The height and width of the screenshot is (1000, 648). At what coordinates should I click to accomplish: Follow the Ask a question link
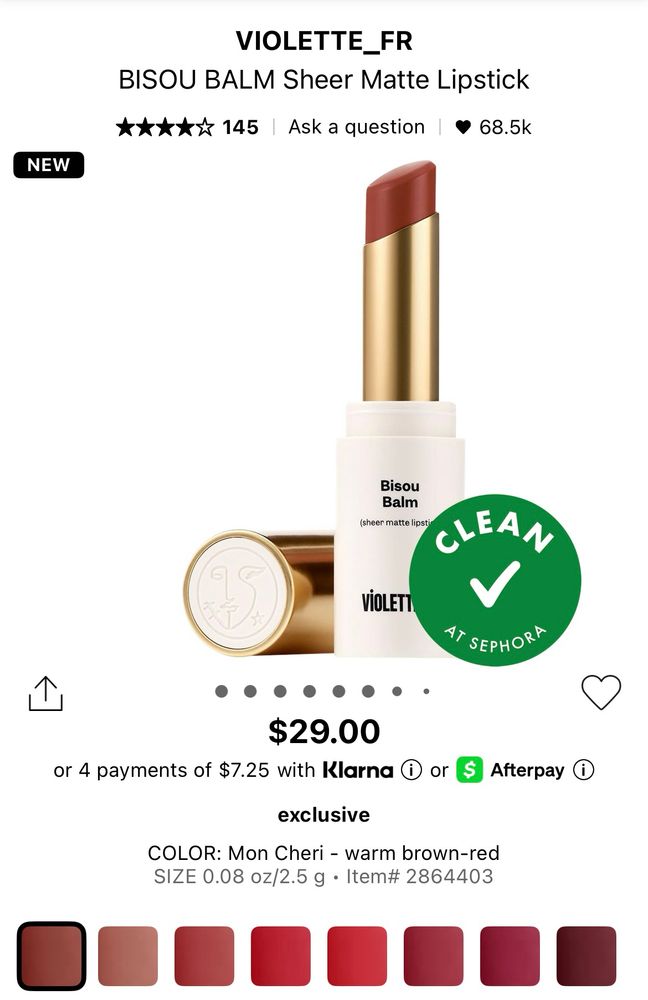coord(357,127)
